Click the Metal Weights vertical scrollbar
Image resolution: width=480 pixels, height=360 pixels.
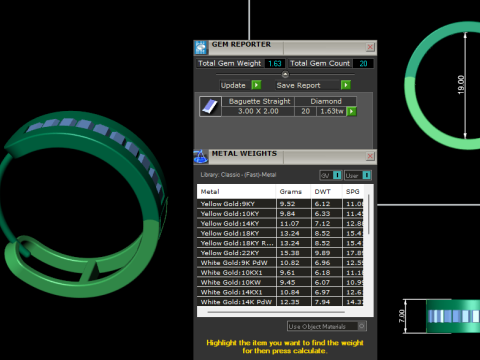tap(368, 214)
